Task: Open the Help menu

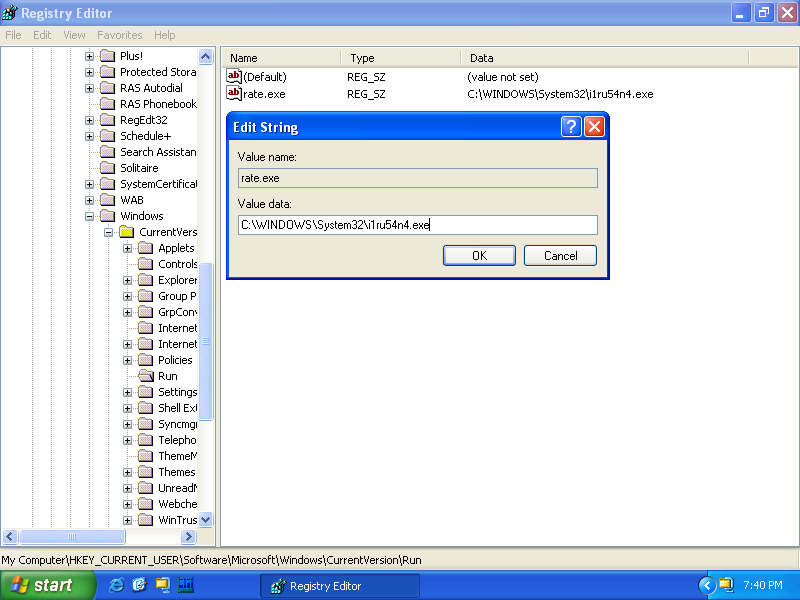Action: (x=164, y=35)
